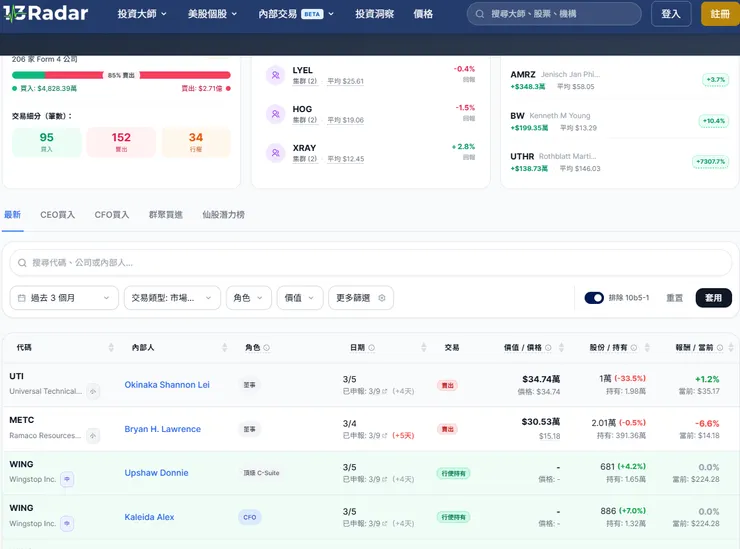740x549 pixels.
Task: Click the 95 買入 count card
Action: (47, 142)
